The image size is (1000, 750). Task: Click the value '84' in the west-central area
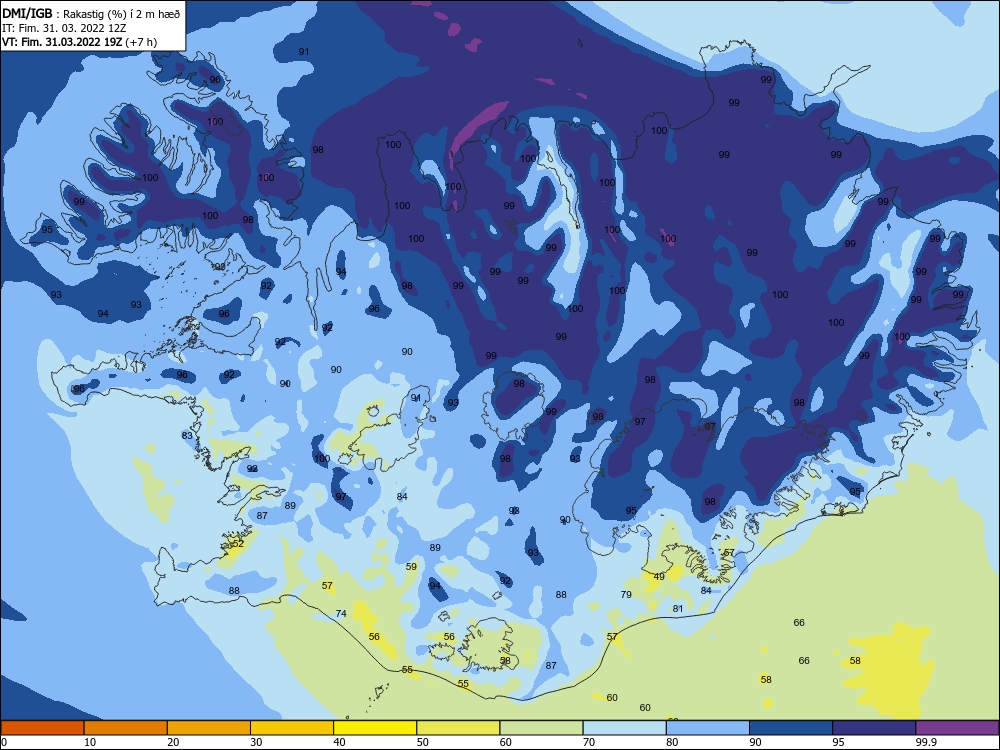point(402,497)
